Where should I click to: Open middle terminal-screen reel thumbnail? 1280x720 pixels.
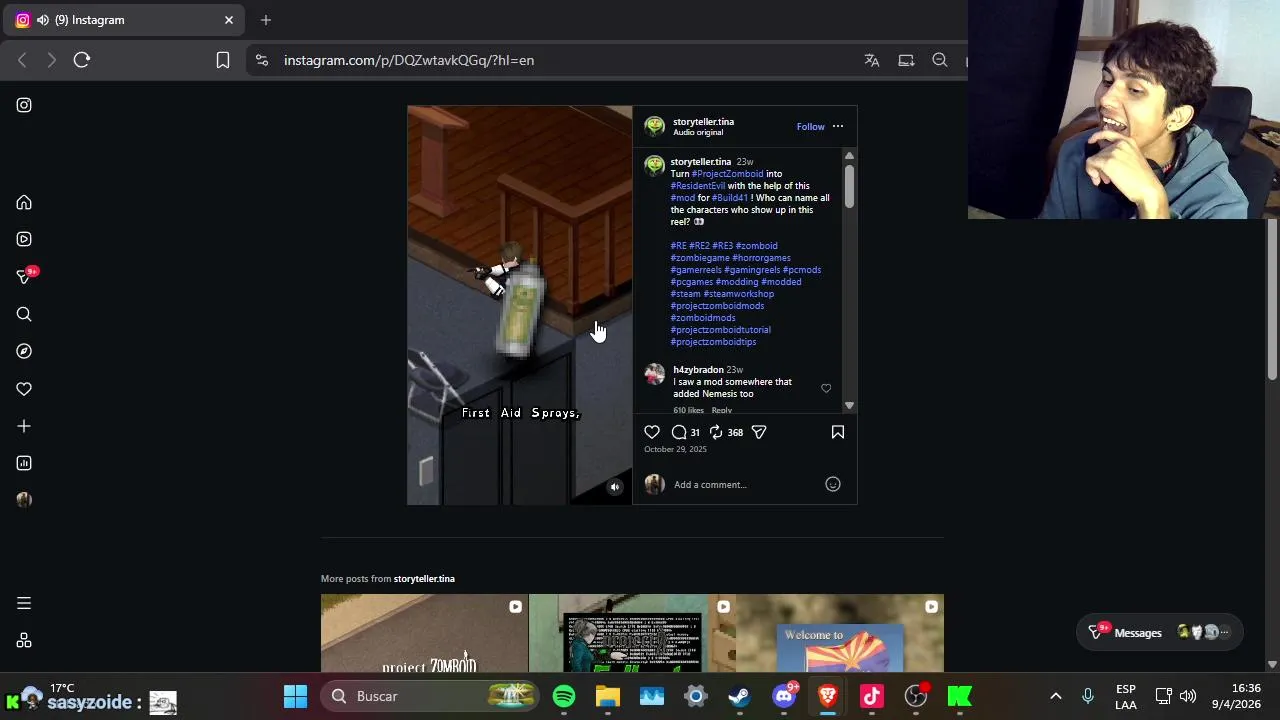point(632,633)
